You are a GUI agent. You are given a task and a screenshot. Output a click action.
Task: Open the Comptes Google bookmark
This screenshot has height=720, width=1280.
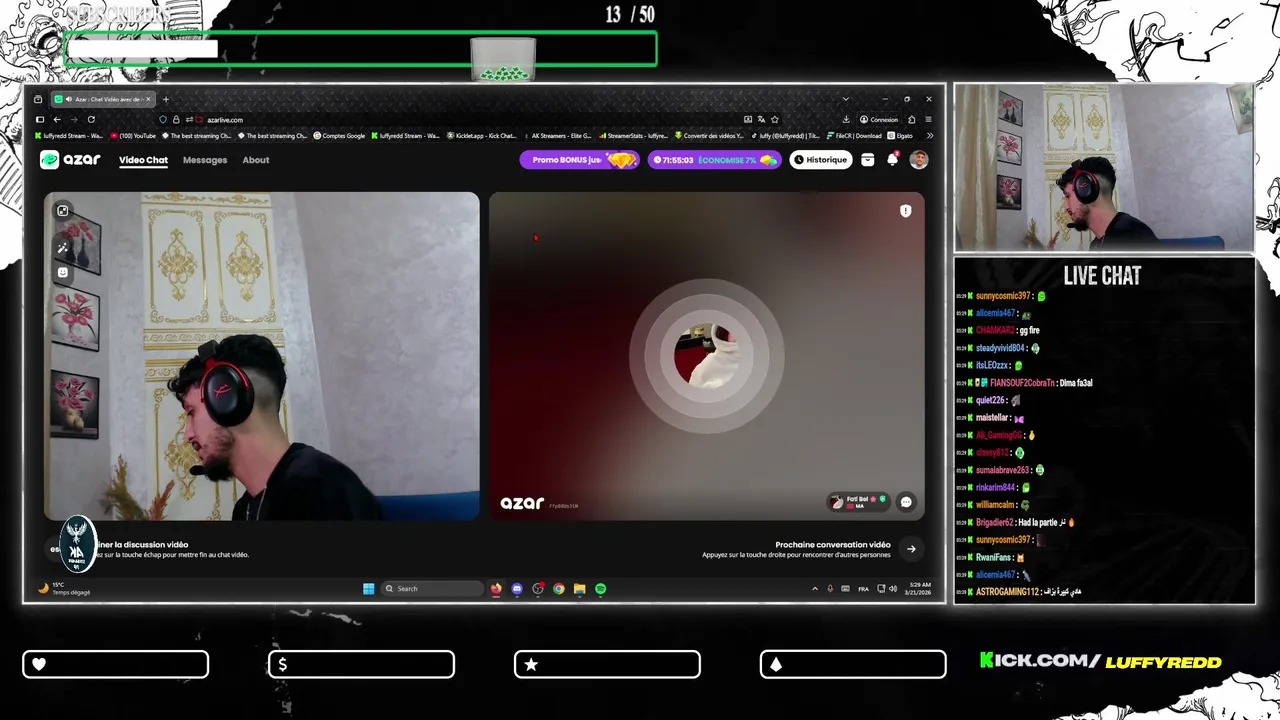(339, 136)
